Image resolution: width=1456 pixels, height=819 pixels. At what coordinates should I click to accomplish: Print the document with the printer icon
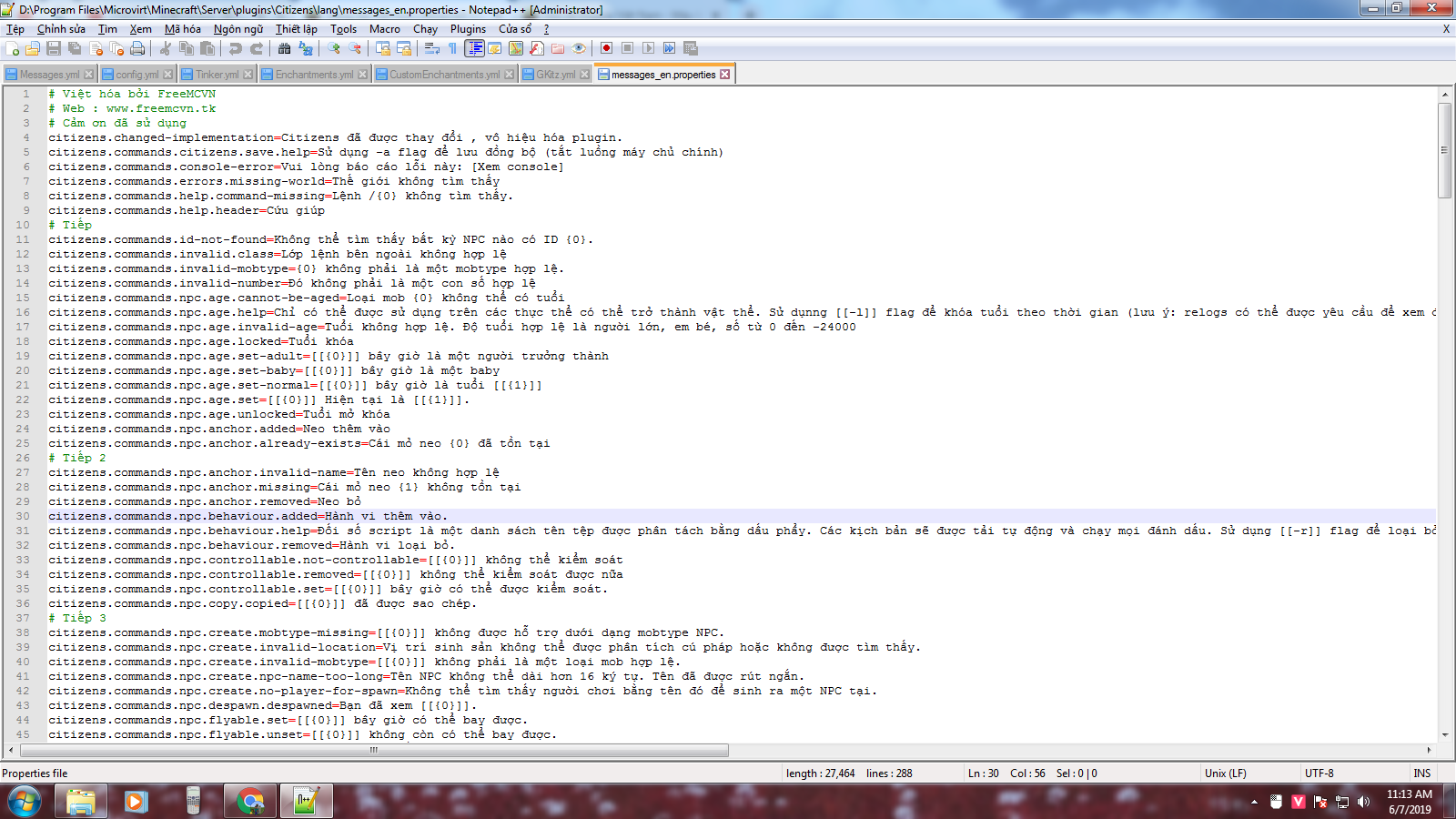click(x=137, y=48)
